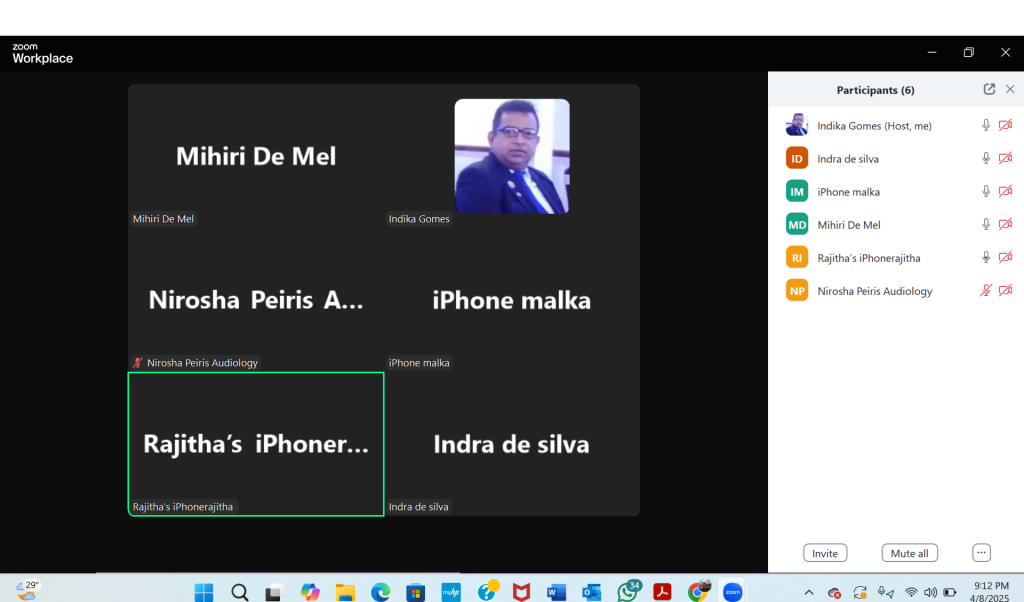Viewport: 1024px width, 602px height.
Task: Open Outlook from the taskbar
Action: 592,592
